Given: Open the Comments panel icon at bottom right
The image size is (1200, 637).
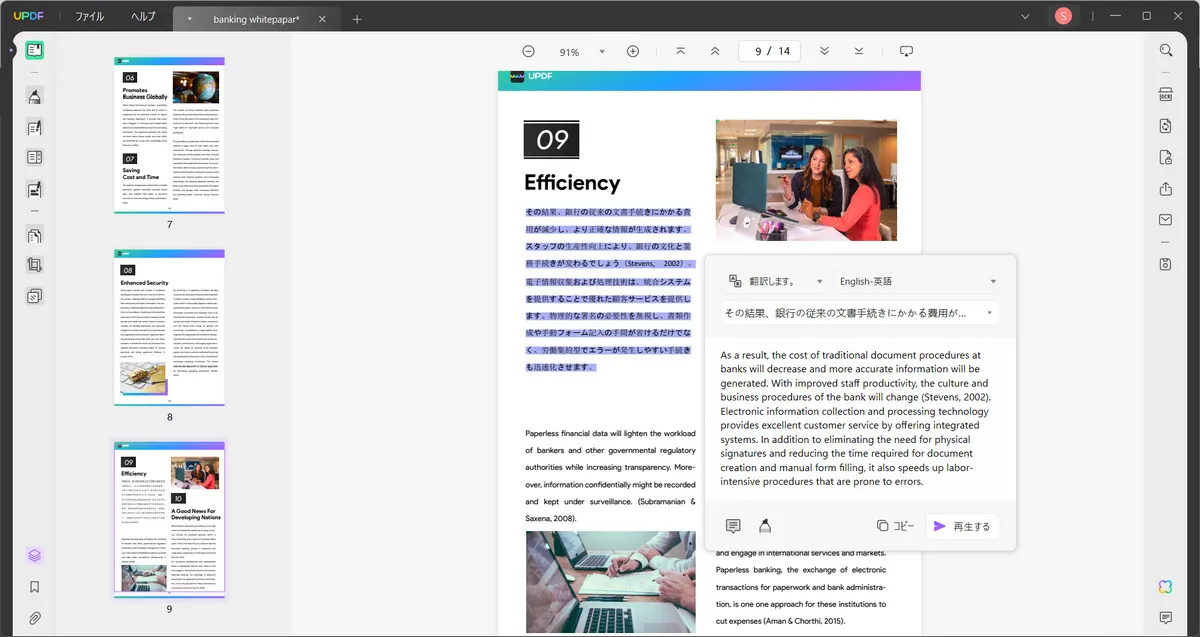Looking at the screenshot, I should 1166,617.
